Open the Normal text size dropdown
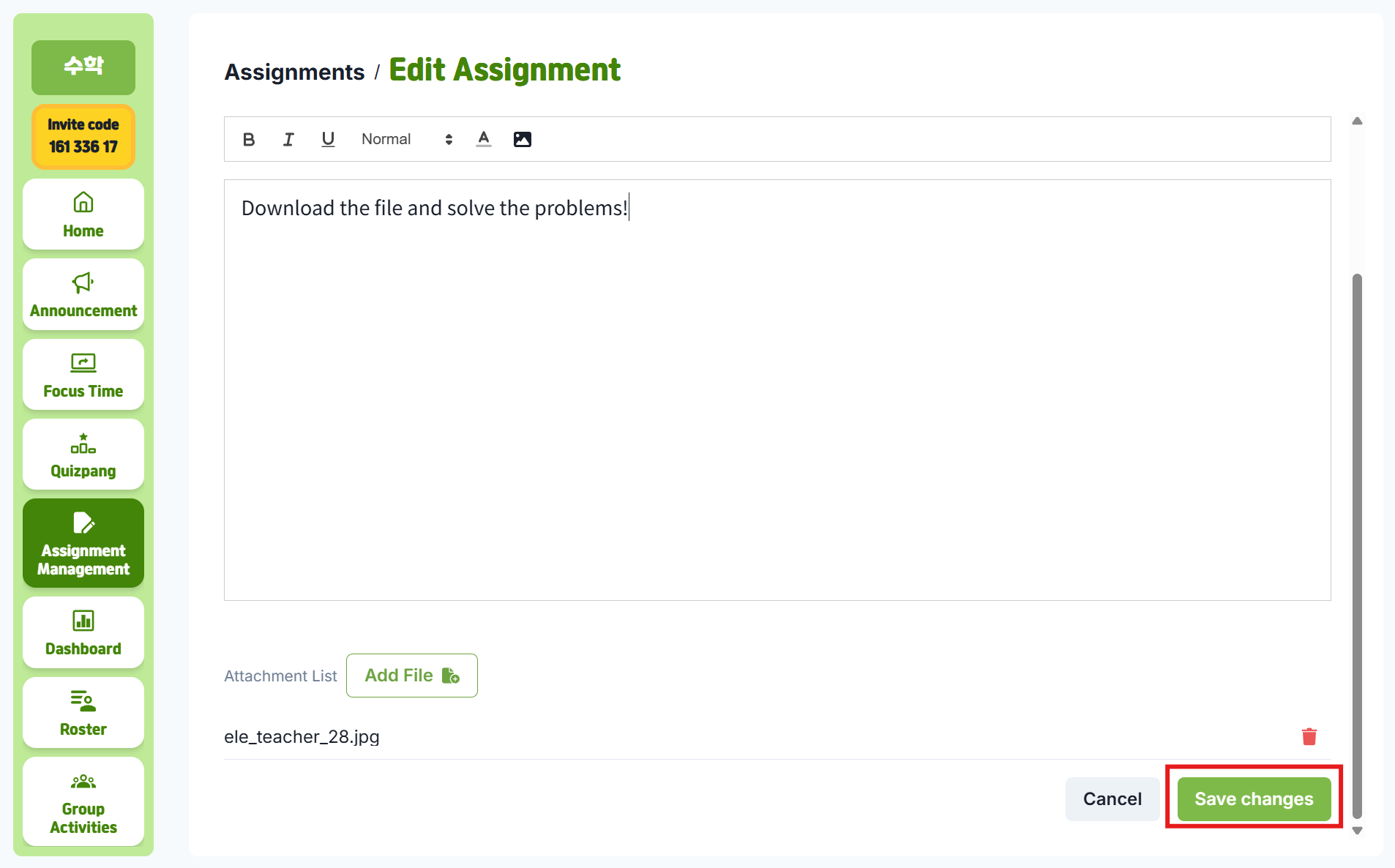The width and height of the screenshot is (1395, 868). tap(407, 139)
